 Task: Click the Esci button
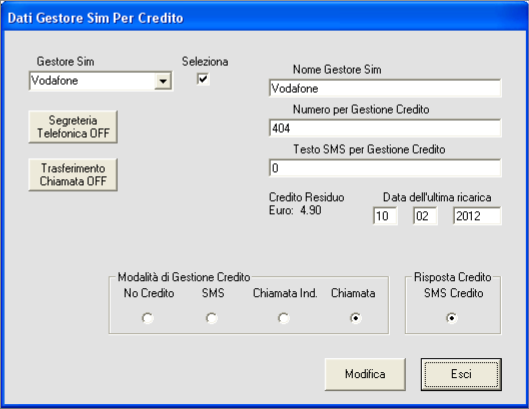point(461,374)
